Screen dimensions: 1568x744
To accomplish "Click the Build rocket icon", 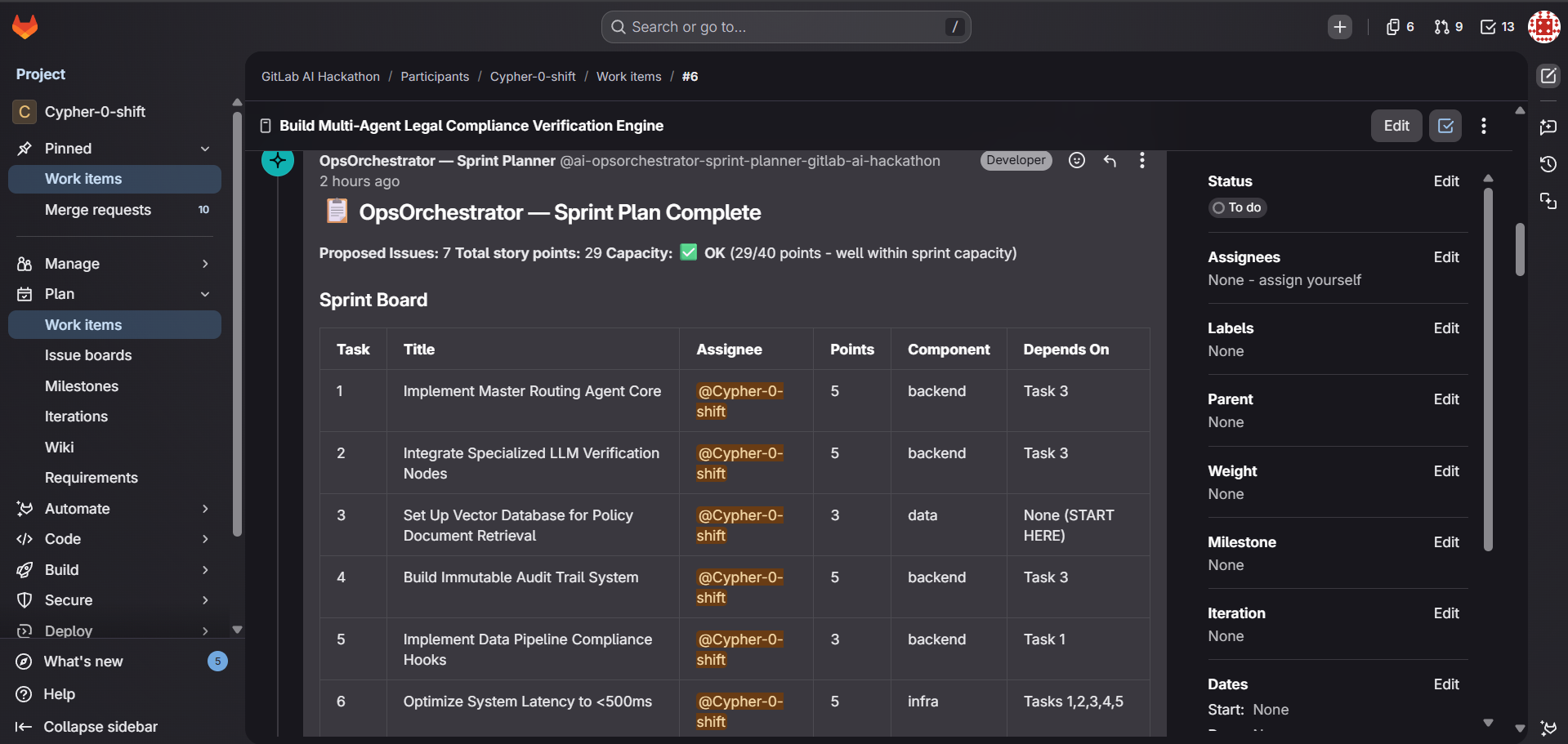I will [25, 570].
